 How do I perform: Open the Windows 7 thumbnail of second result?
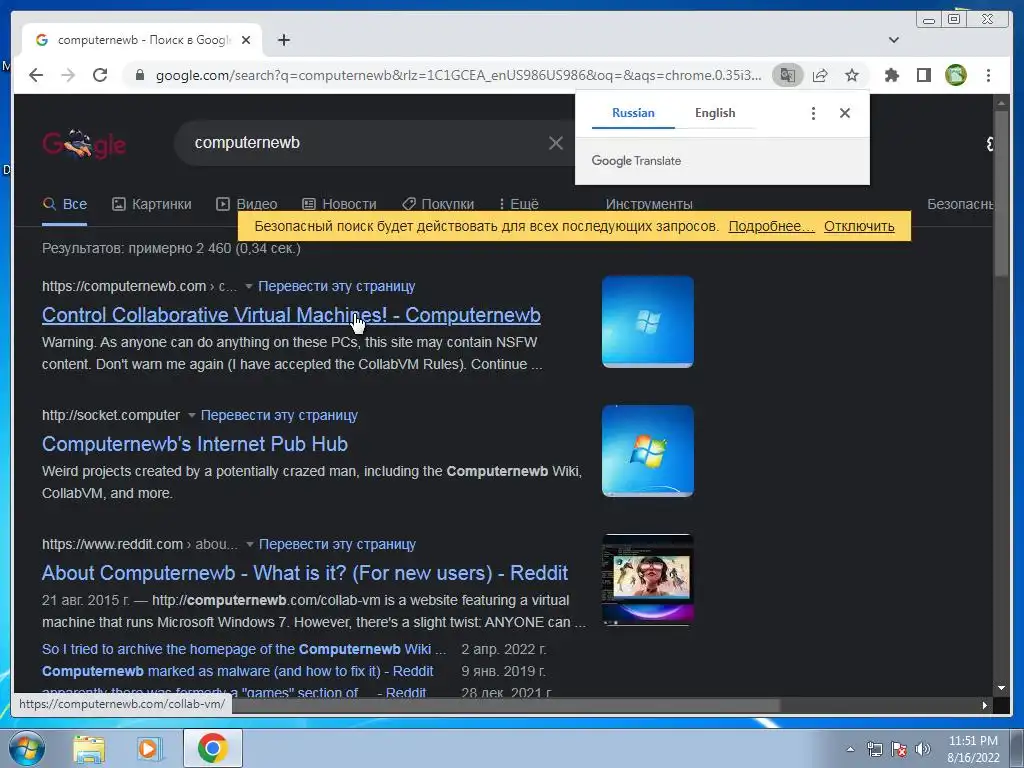coord(647,451)
